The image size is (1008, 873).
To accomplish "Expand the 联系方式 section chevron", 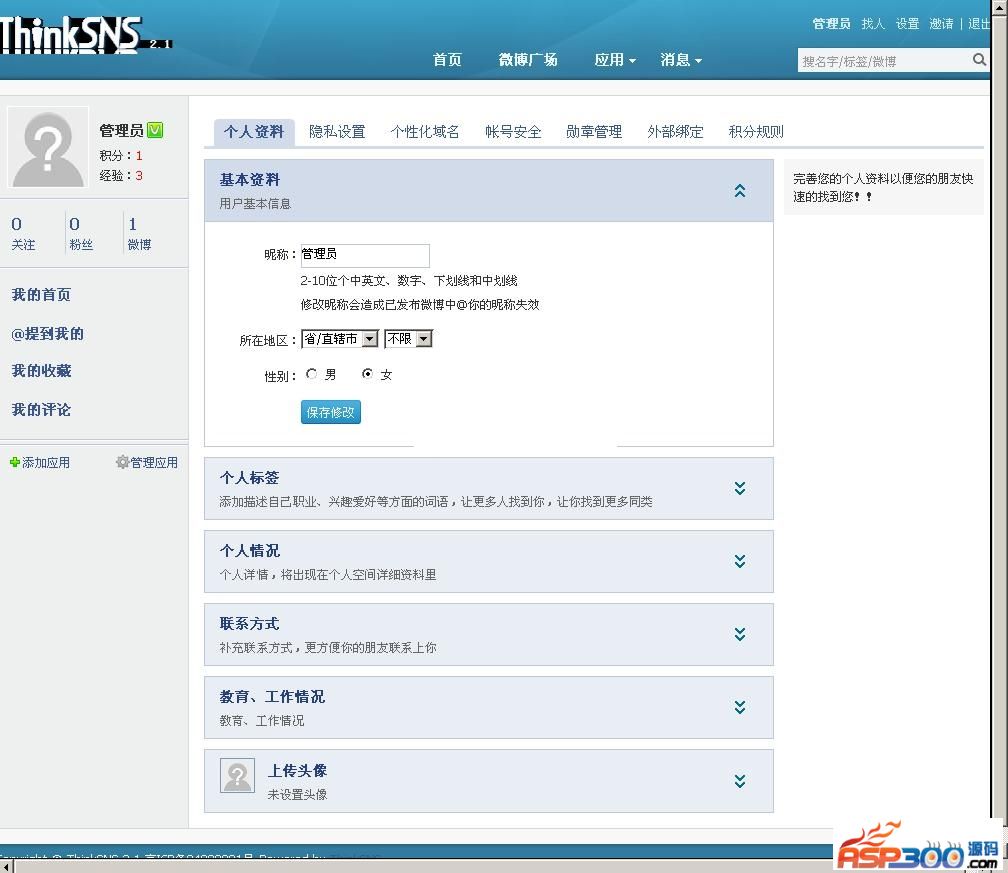I will click(740, 634).
